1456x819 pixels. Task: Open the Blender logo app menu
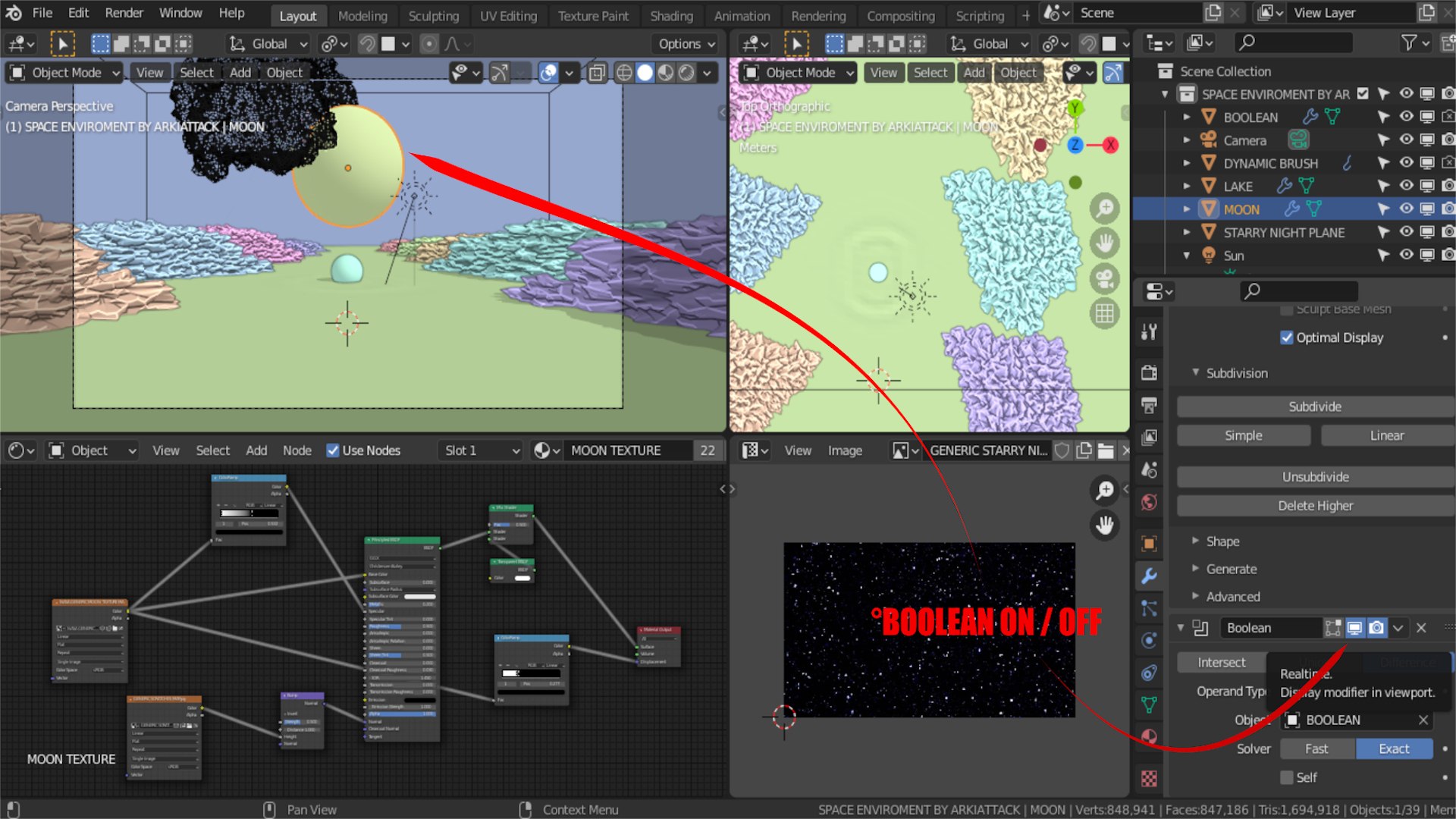coord(13,13)
